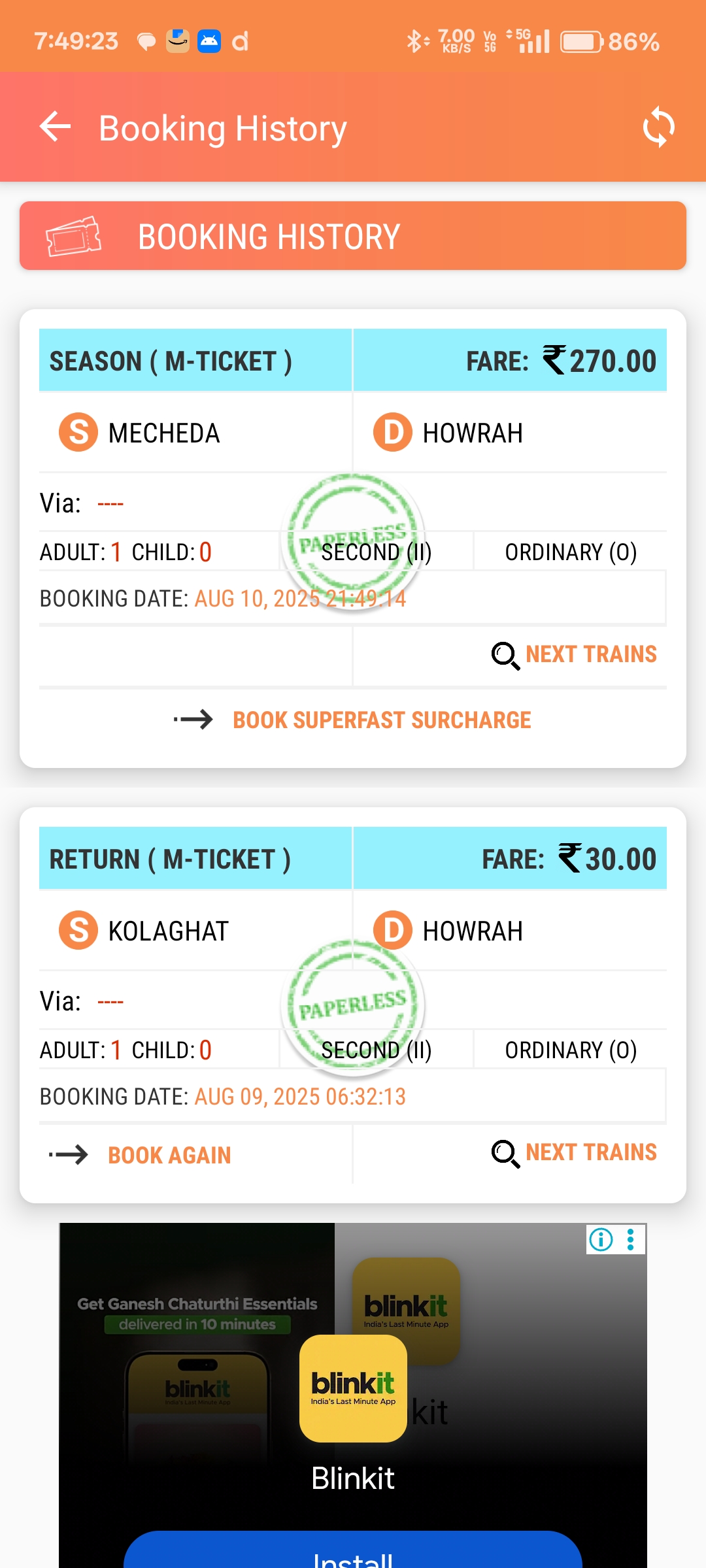Tap the search icon in season ticket card

[505, 656]
